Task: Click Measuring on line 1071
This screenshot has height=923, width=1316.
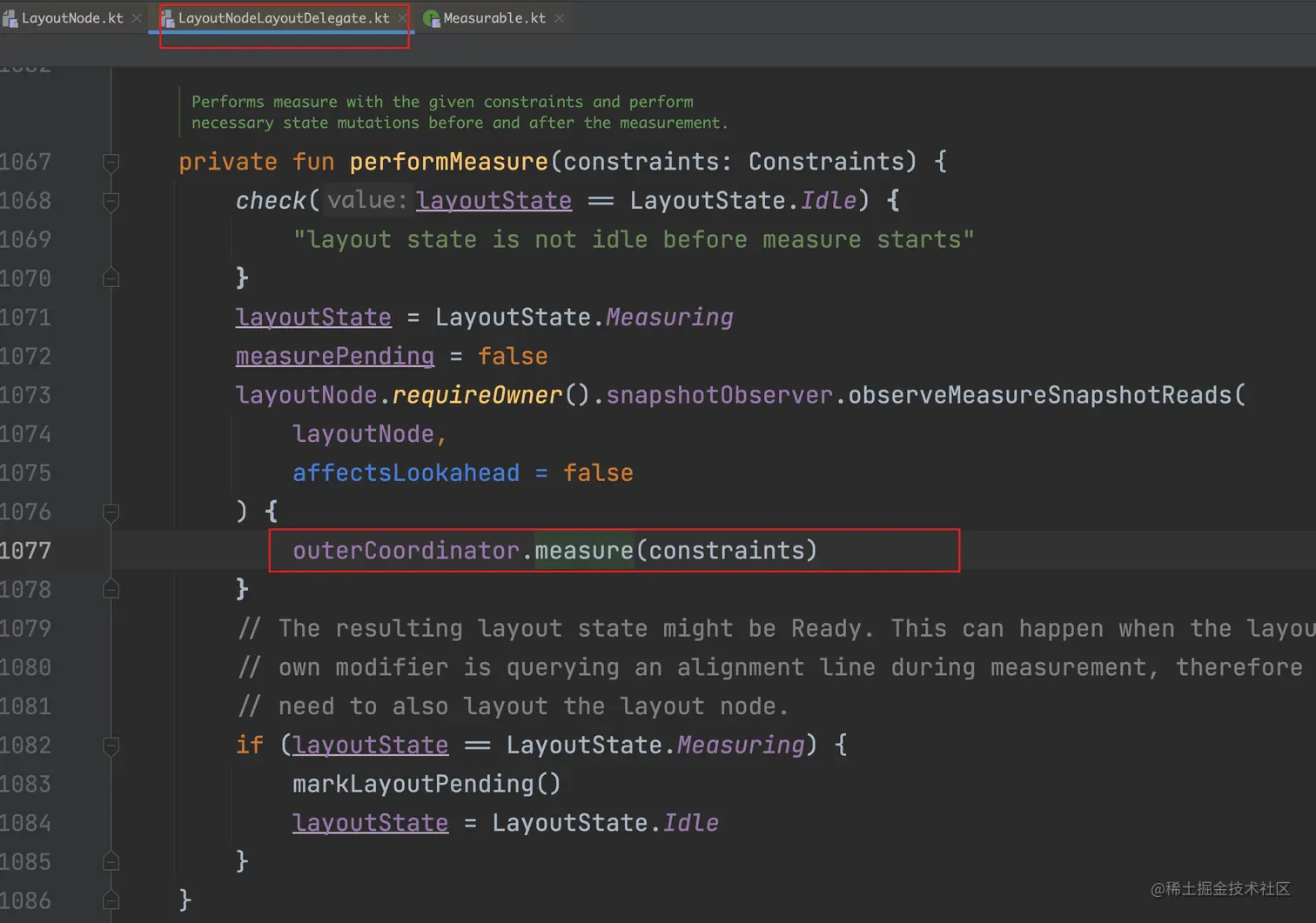Action: [669, 318]
